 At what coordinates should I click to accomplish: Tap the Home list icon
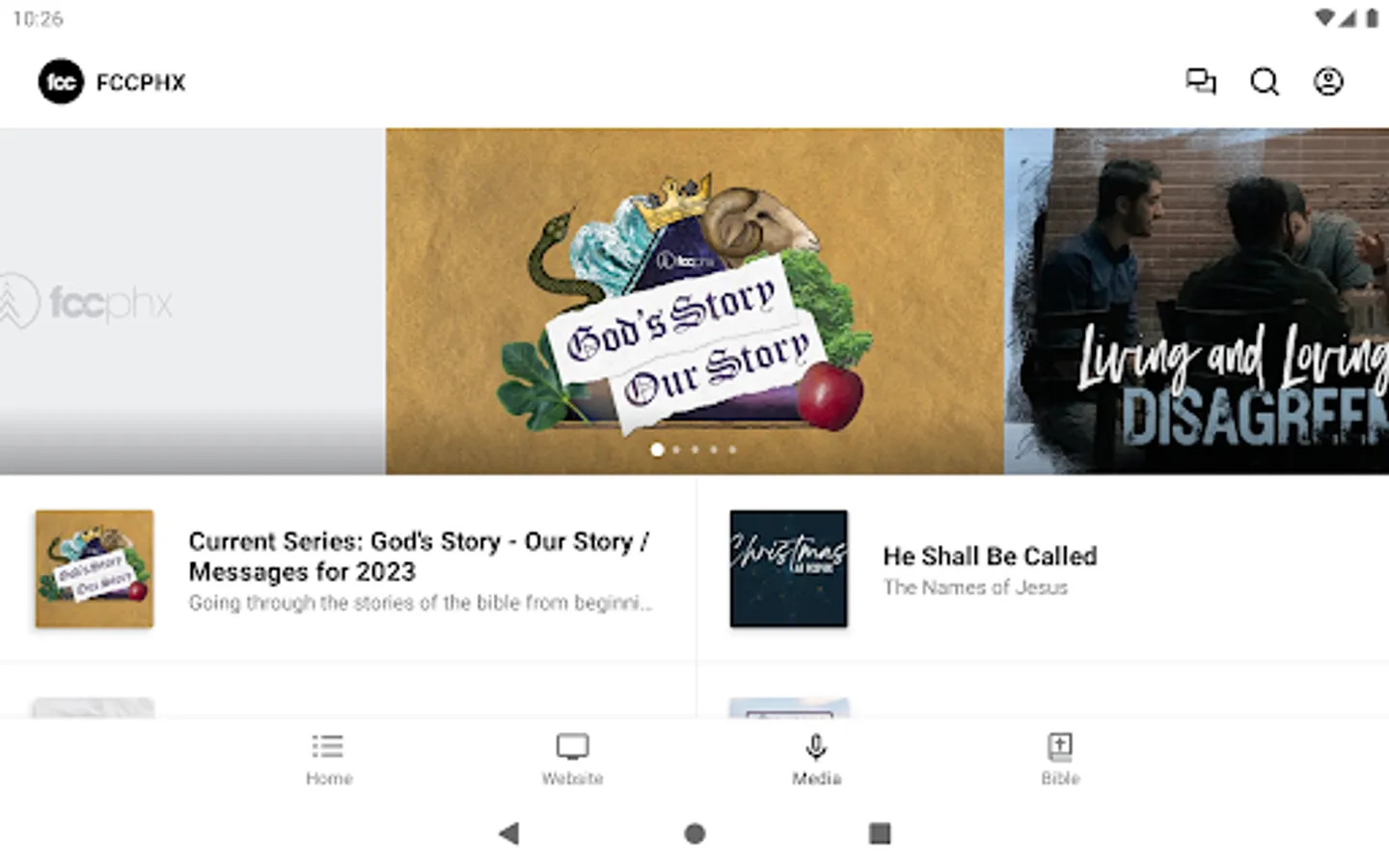tap(328, 746)
